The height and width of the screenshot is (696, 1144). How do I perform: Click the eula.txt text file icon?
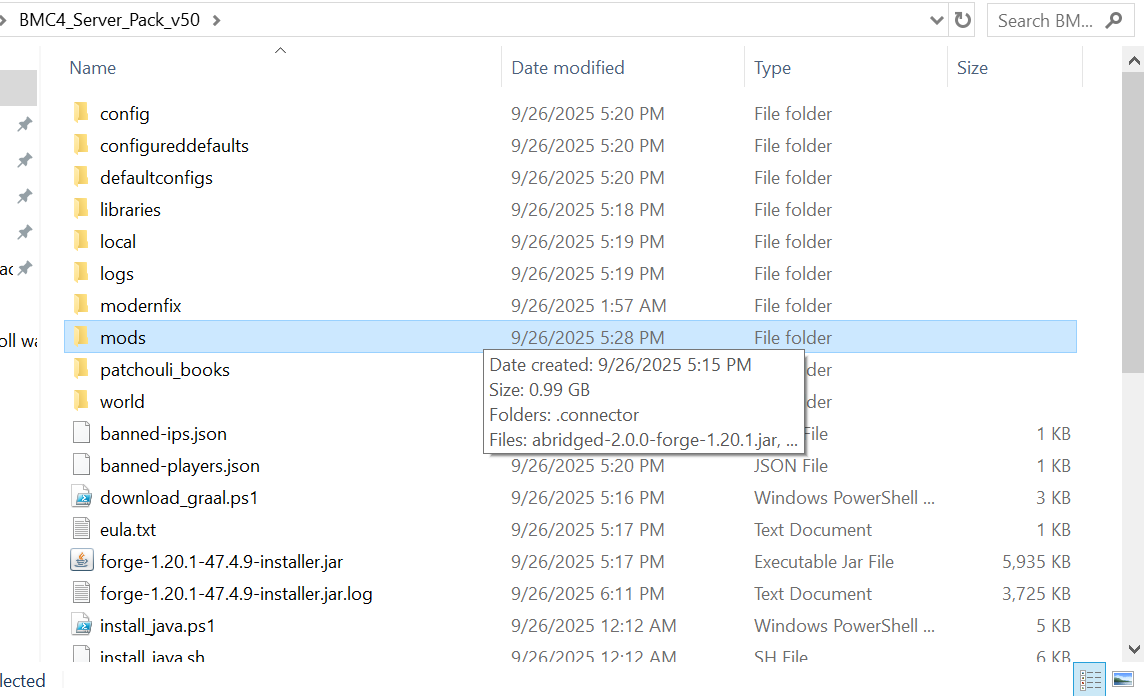pos(81,529)
